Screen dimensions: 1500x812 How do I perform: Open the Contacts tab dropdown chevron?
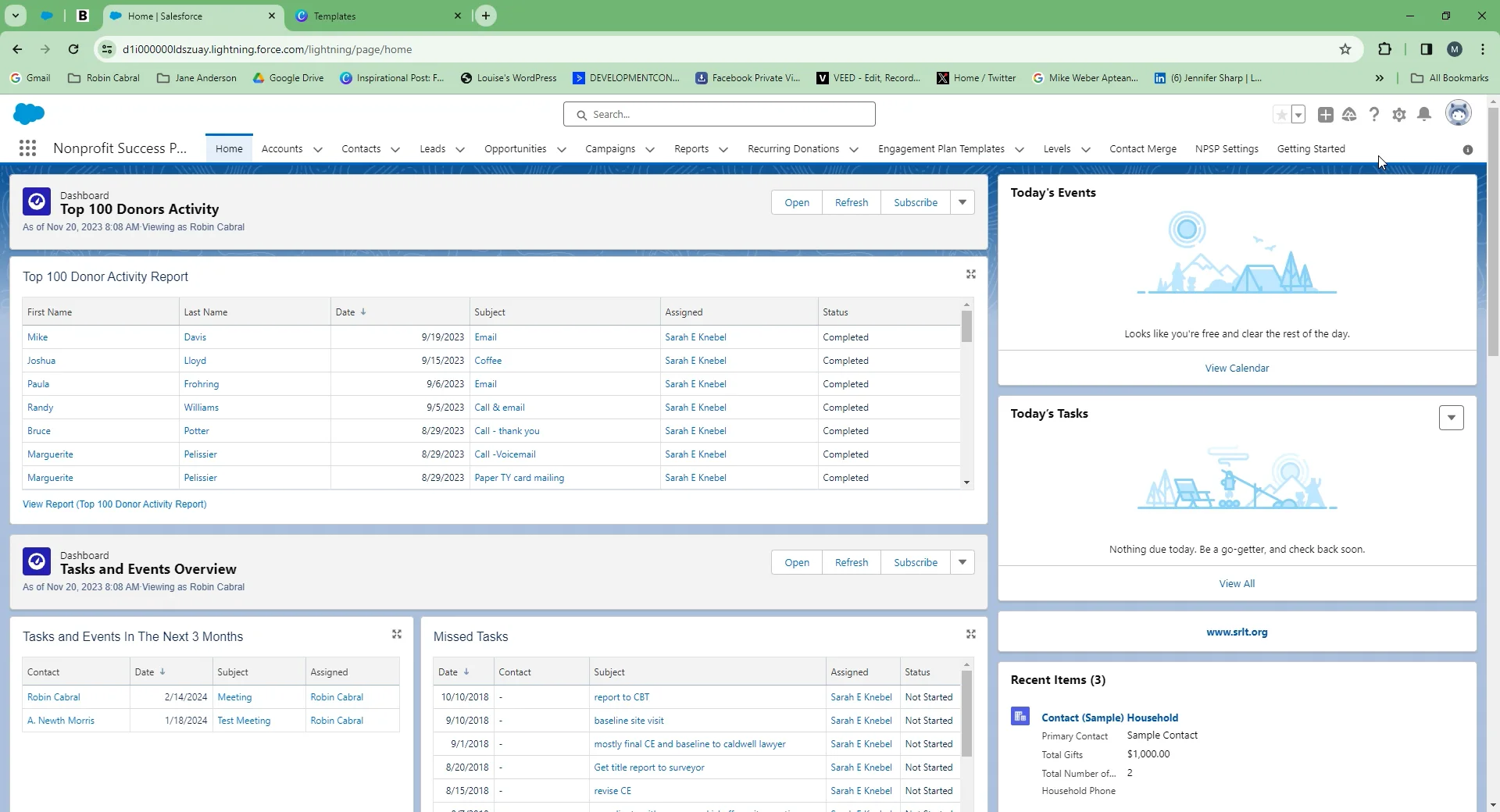pyautogui.click(x=395, y=150)
